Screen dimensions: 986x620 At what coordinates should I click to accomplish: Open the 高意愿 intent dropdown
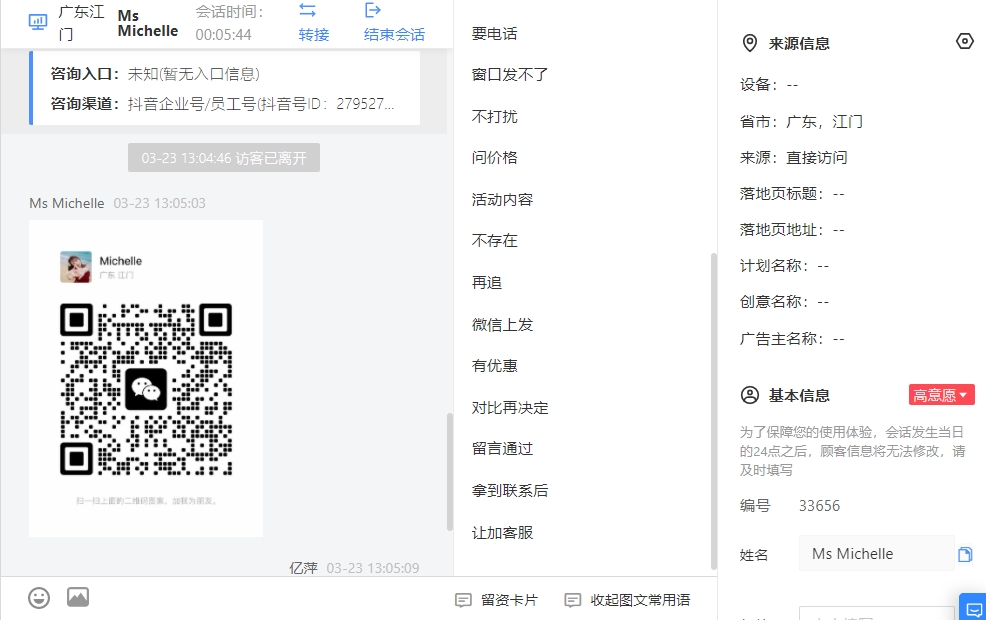[x=941, y=395]
